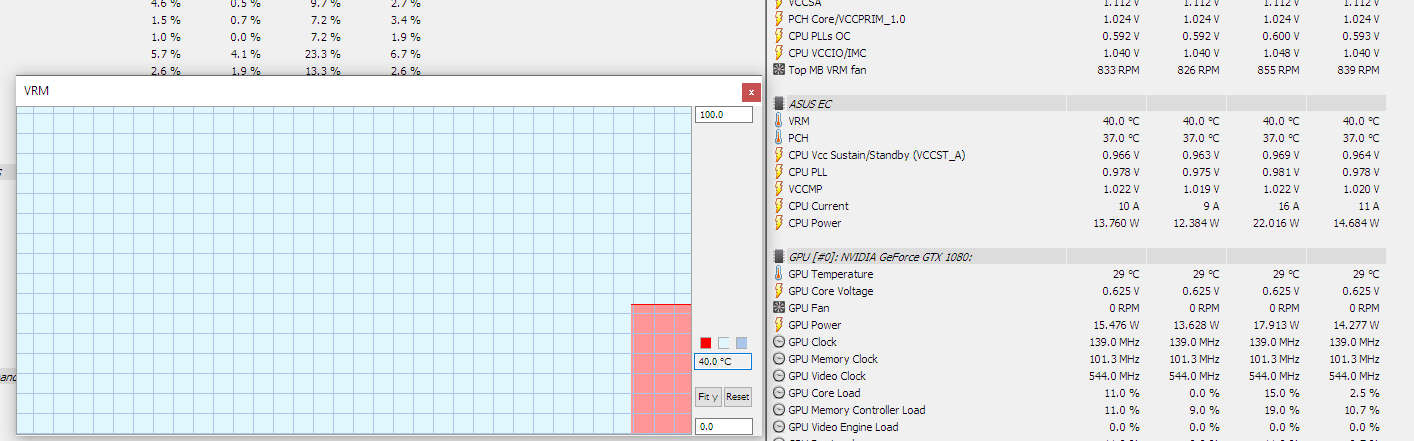Image resolution: width=1414 pixels, height=441 pixels.
Task: Select the thermometer icon for GPU Temperature
Action: pyautogui.click(x=779, y=274)
